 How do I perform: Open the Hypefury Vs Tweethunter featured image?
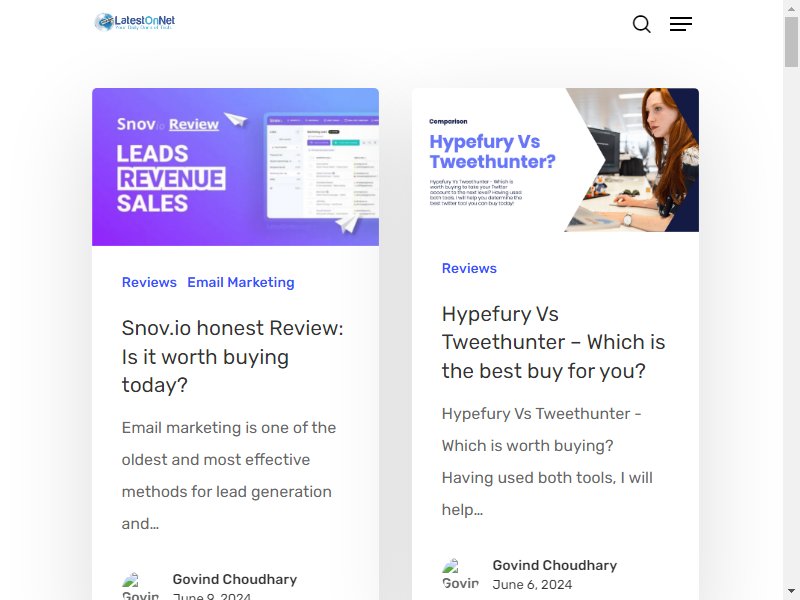[555, 160]
